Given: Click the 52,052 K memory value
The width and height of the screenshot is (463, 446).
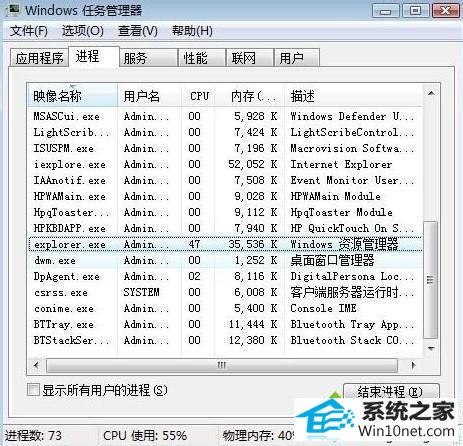Looking at the screenshot, I should coord(253,164).
